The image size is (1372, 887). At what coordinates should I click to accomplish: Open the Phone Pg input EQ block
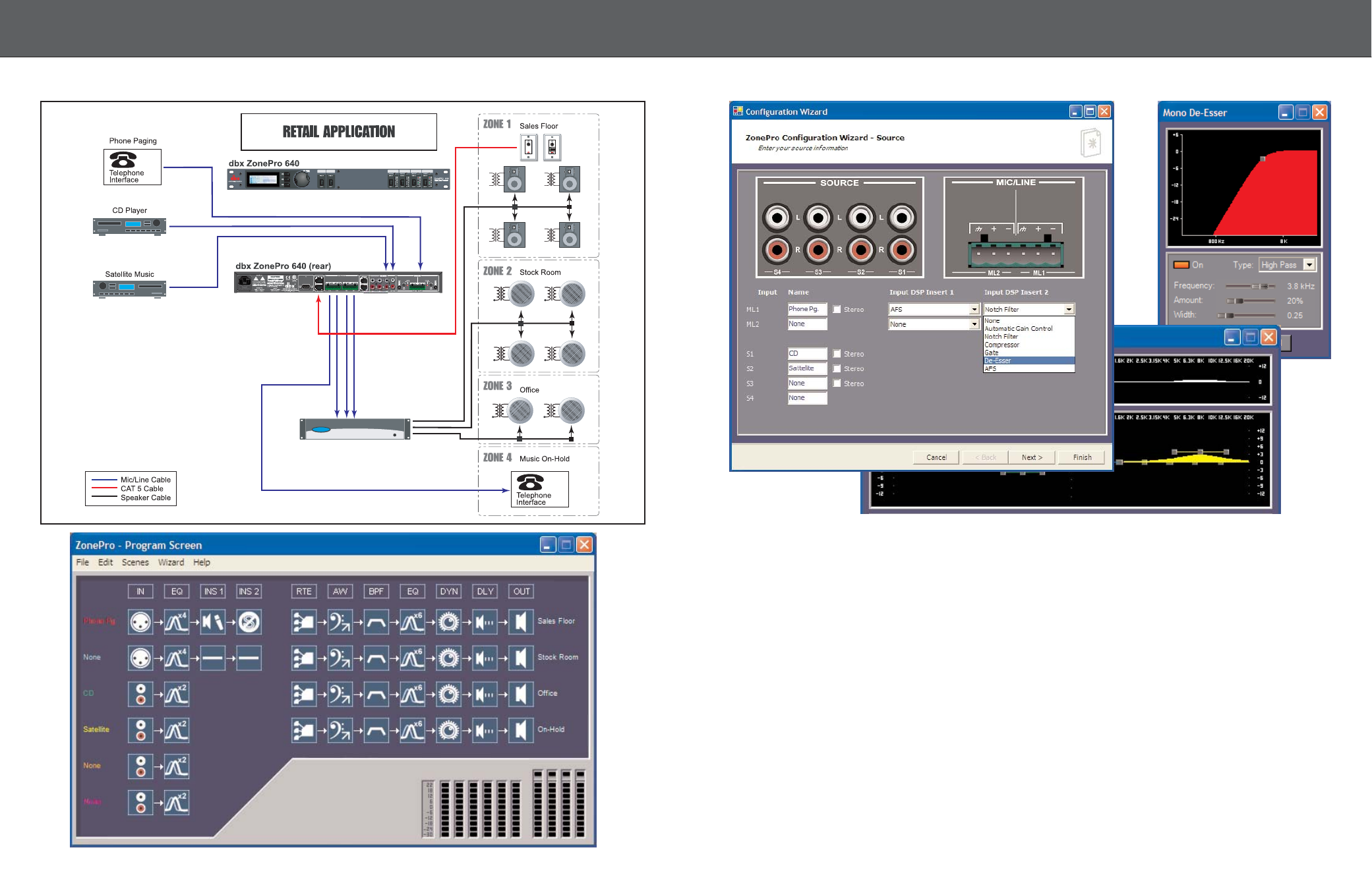(x=177, y=621)
